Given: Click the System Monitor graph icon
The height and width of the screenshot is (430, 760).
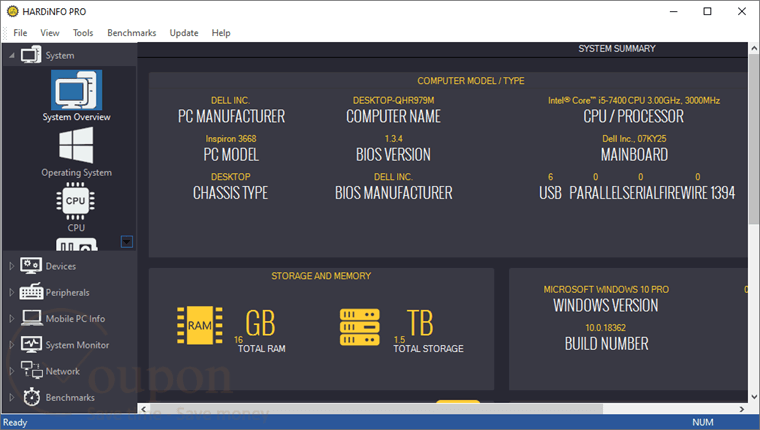Looking at the screenshot, I should coord(32,344).
